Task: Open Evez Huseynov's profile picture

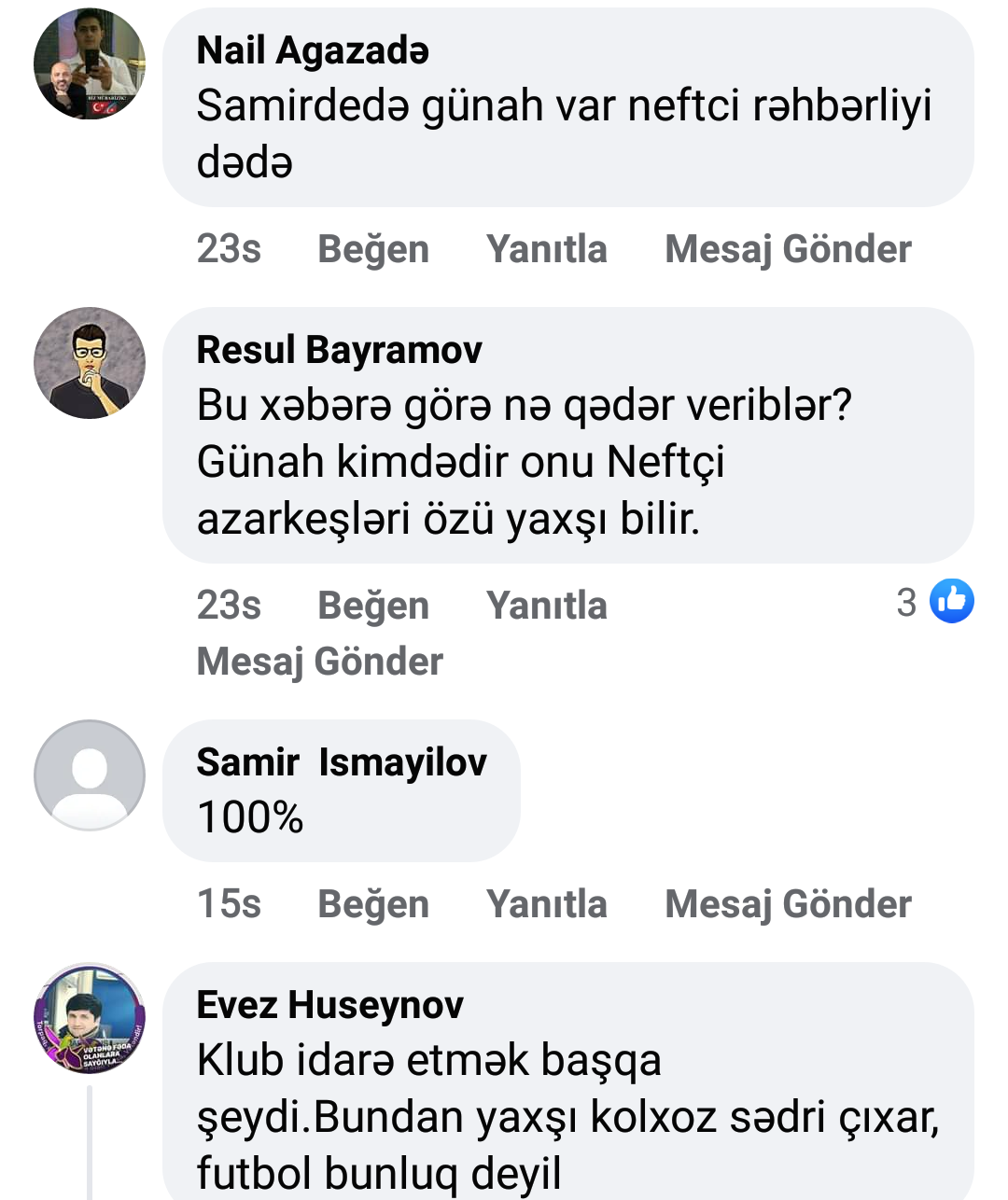Action: 90,1018
